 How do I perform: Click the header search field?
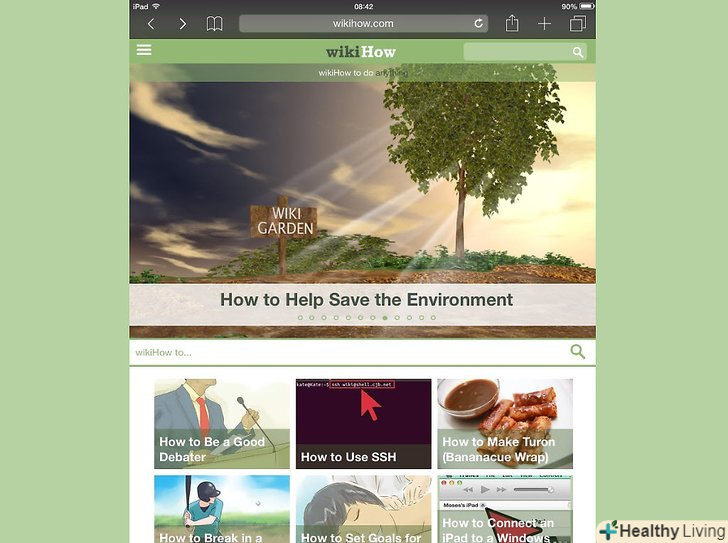tap(525, 52)
